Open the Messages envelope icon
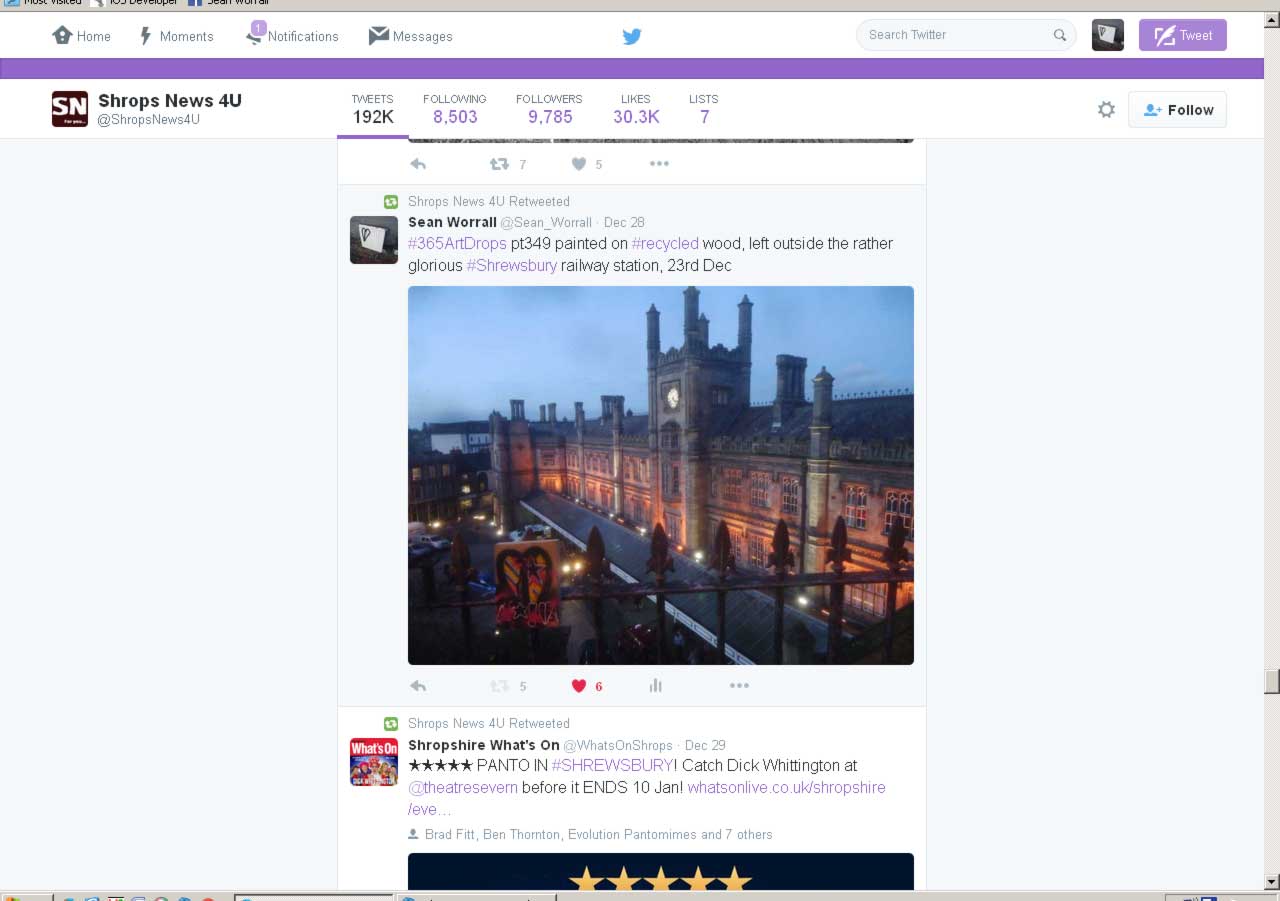The height and width of the screenshot is (901, 1280). coord(379,36)
